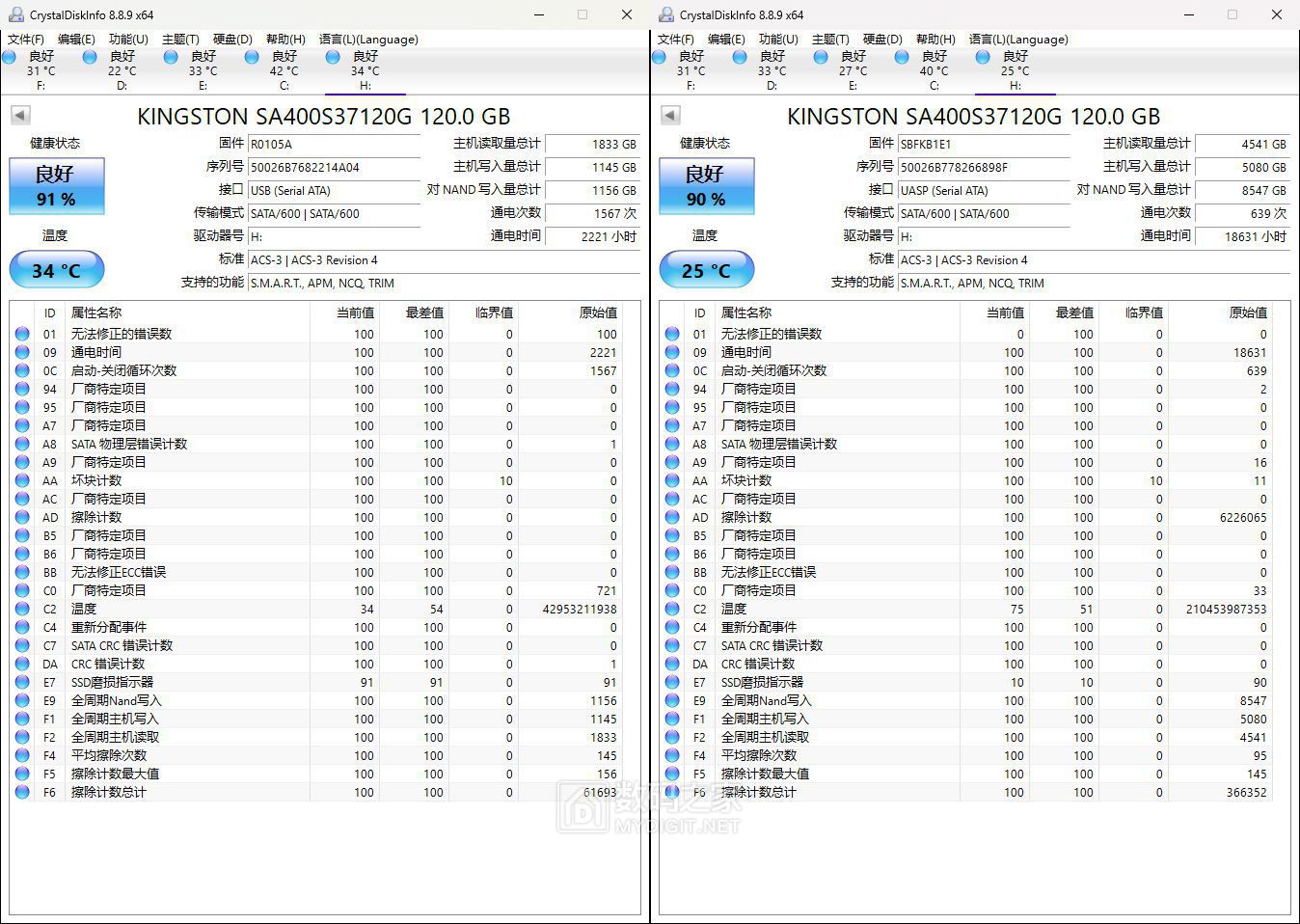This screenshot has width=1300, height=924.
Task: Click status orb for attribute 09 right window
Action: [672, 352]
